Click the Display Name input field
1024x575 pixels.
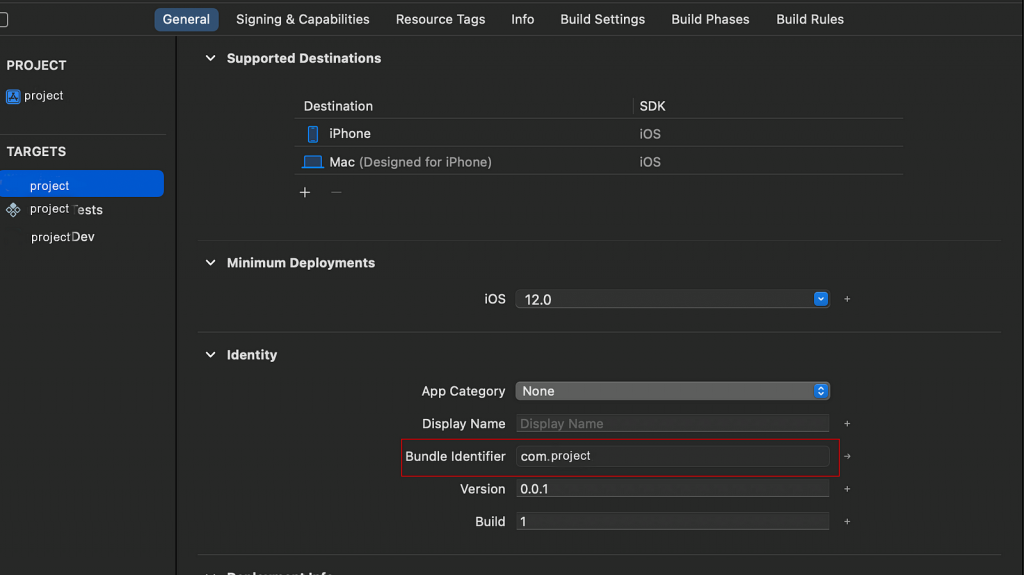[x=672, y=424]
